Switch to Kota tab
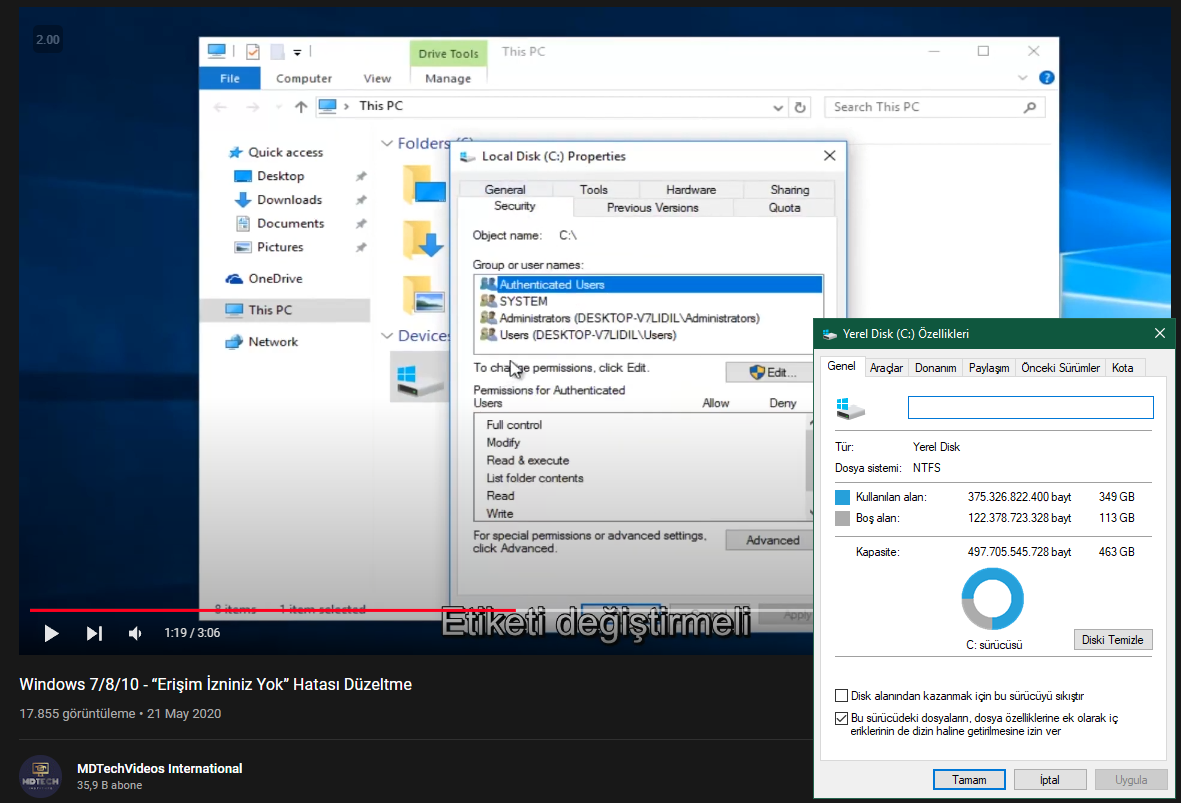The height and width of the screenshot is (803, 1181). click(1122, 368)
